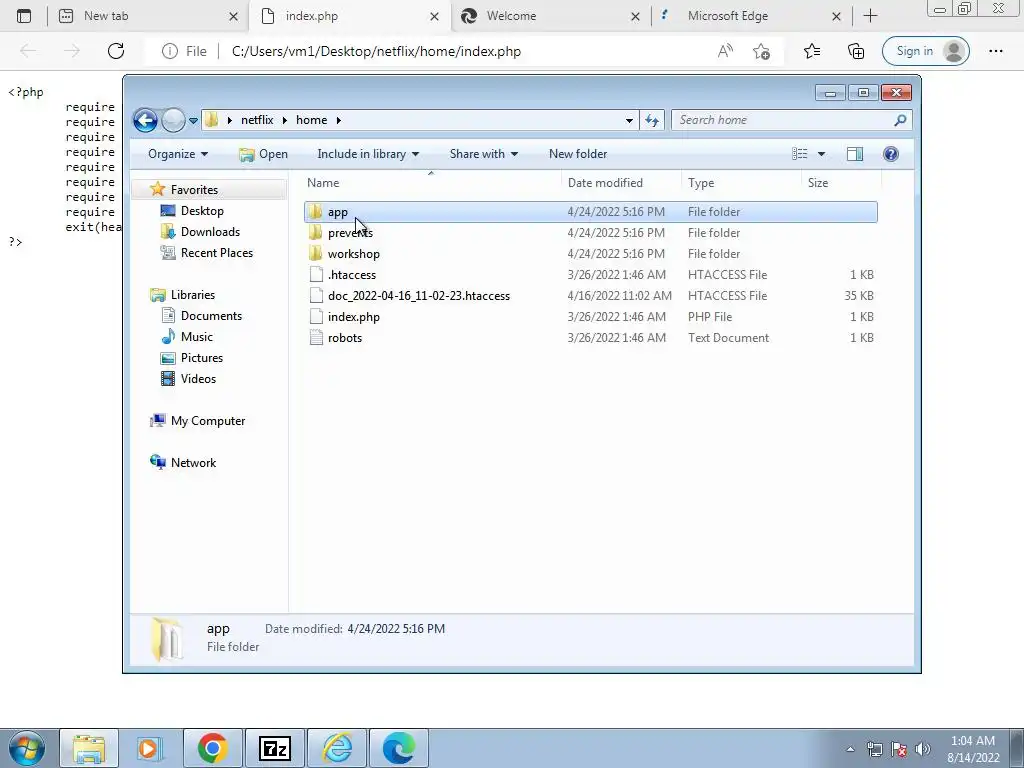Viewport: 1024px width, 768px height.
Task: Click the refresh button beside the address bar
Action: pos(652,120)
